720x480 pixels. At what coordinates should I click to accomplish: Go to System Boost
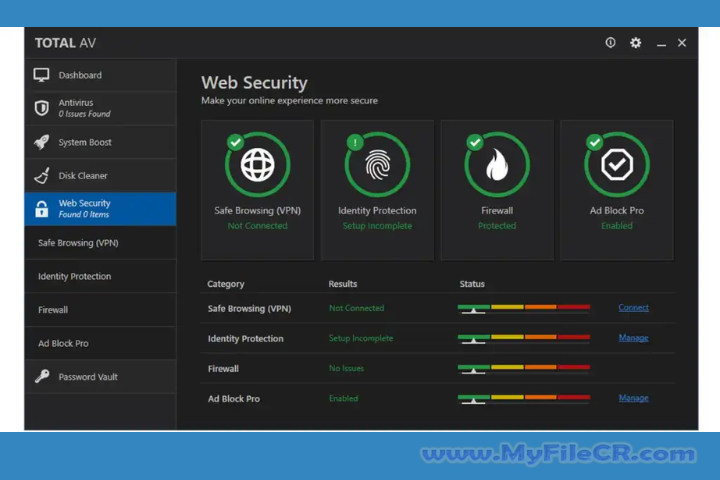[x=101, y=142]
